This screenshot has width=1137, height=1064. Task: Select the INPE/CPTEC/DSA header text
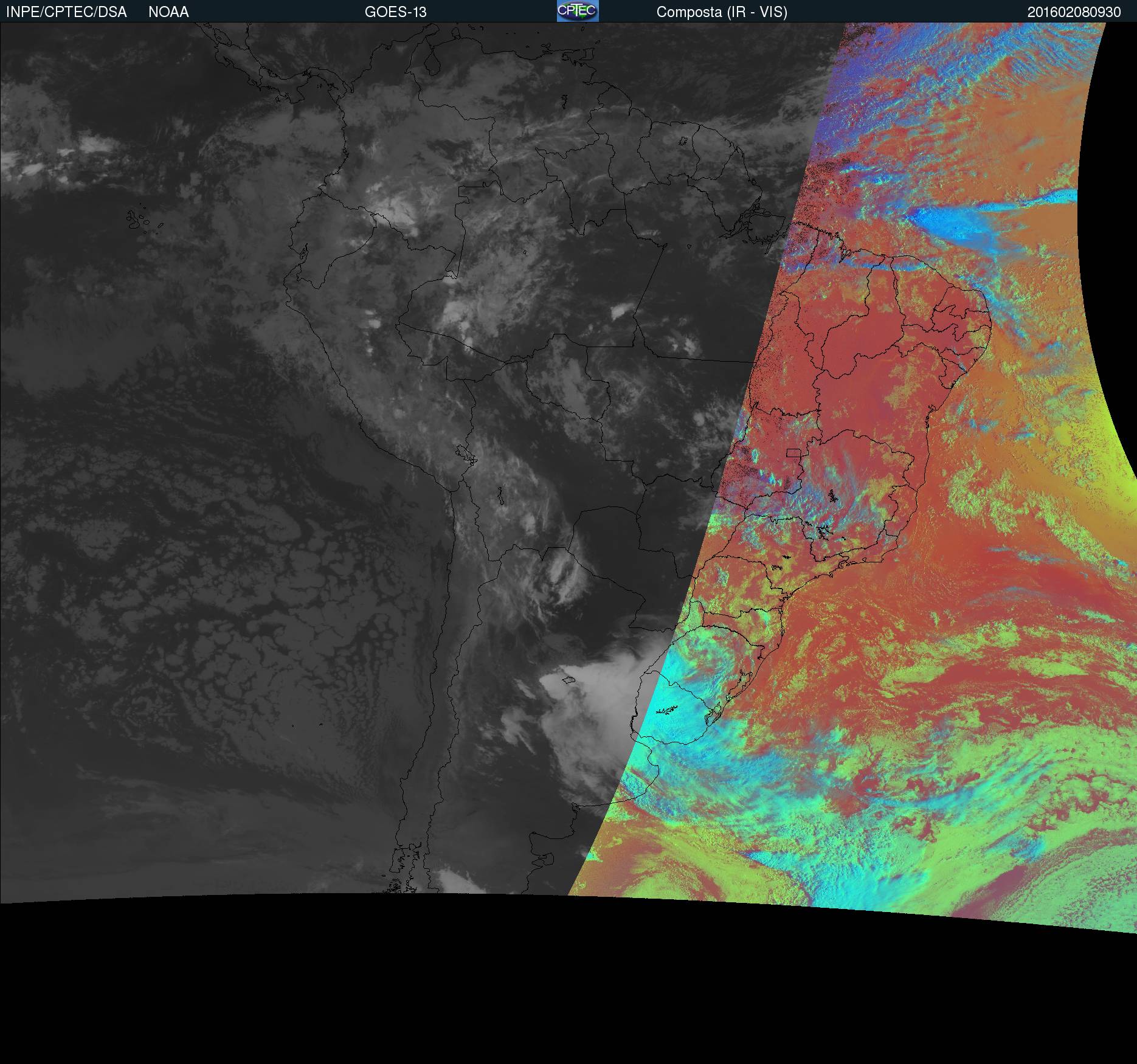tap(66, 12)
